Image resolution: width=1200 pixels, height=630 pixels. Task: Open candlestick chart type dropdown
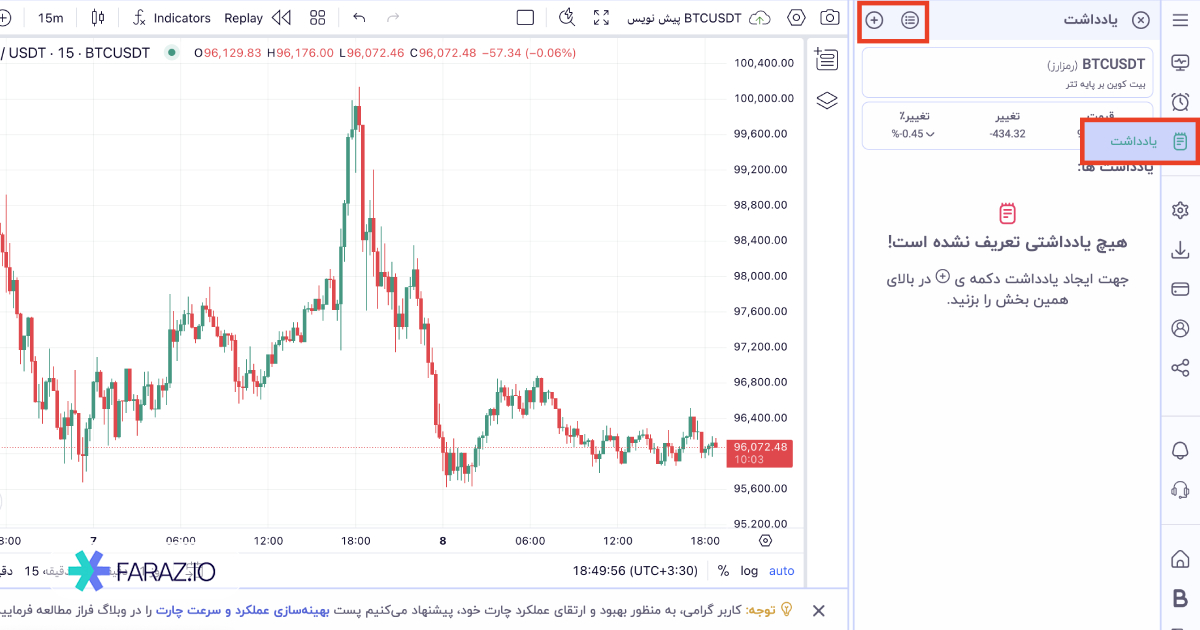pyautogui.click(x=97, y=17)
